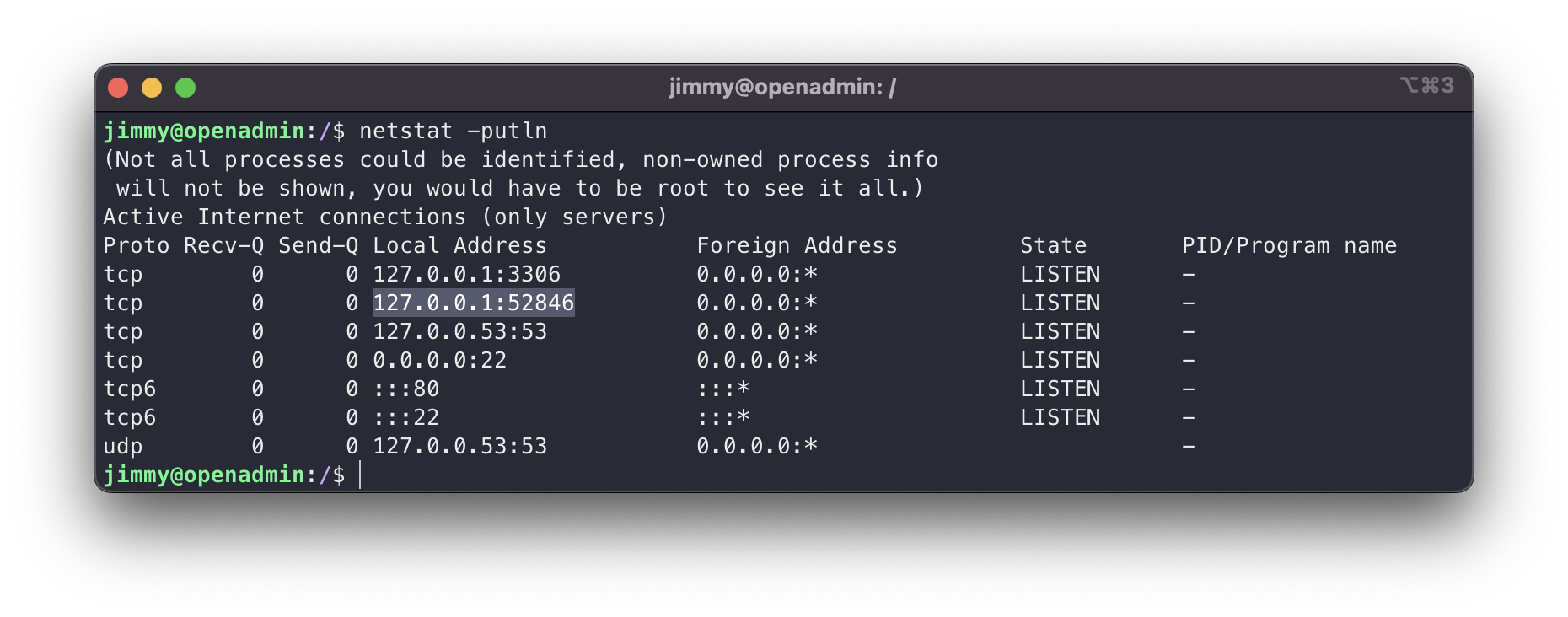Viewport: 1568px width, 617px height.
Task: Click the State column header
Action: point(1054,245)
